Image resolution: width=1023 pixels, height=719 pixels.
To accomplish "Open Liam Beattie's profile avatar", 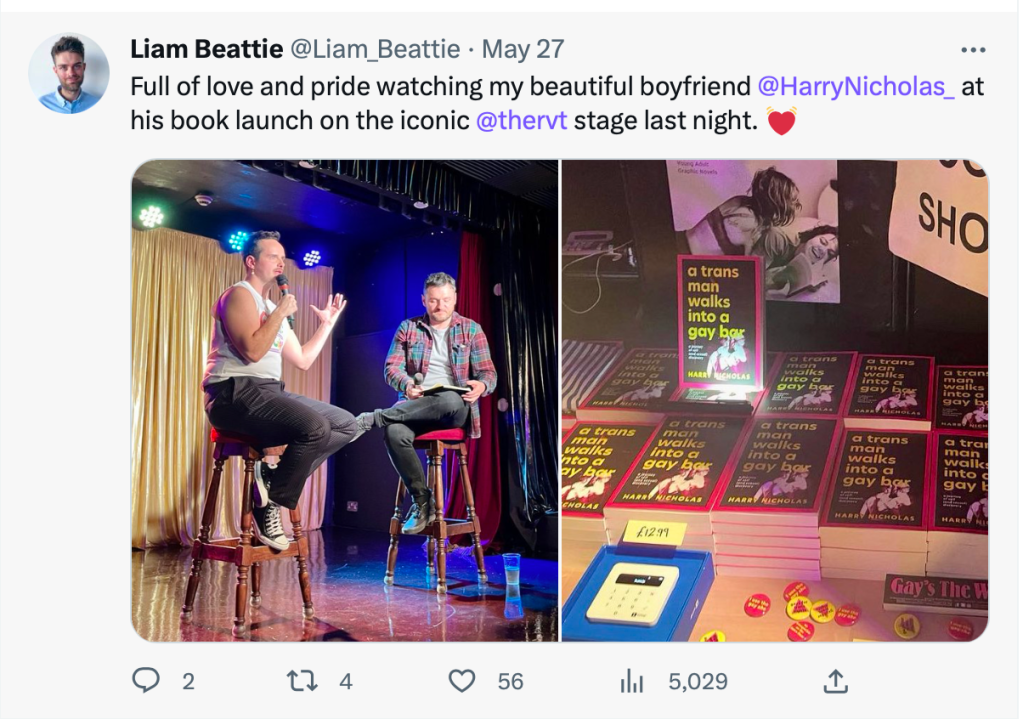I will 69,73.
